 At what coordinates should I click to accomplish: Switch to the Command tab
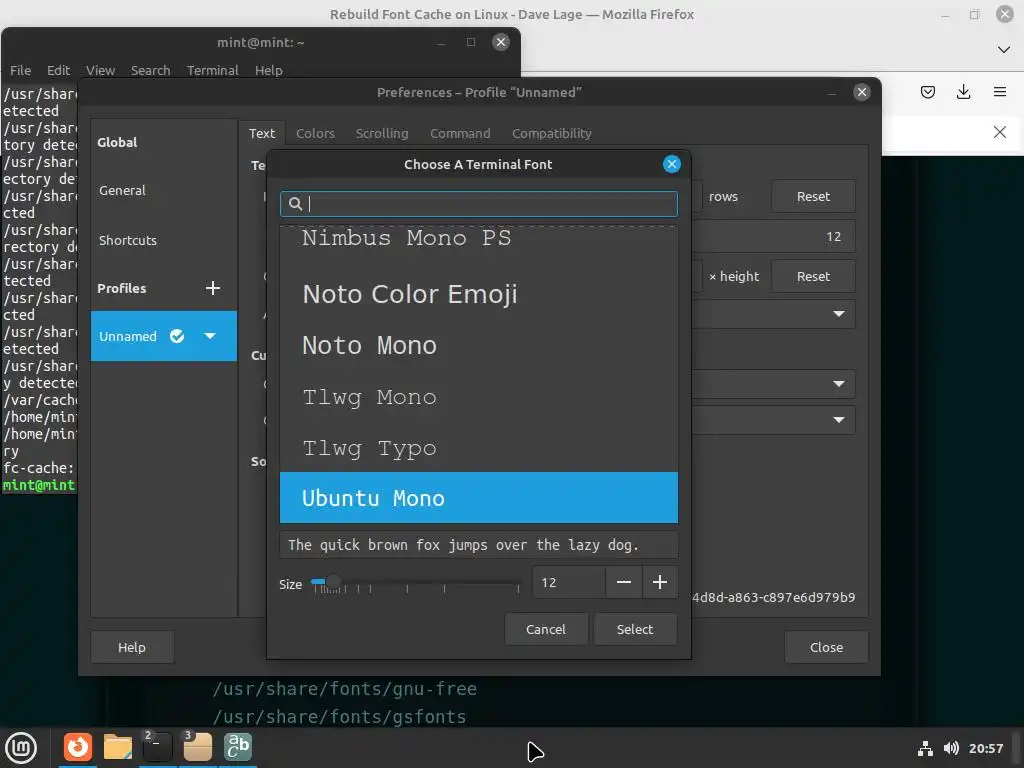(460, 133)
